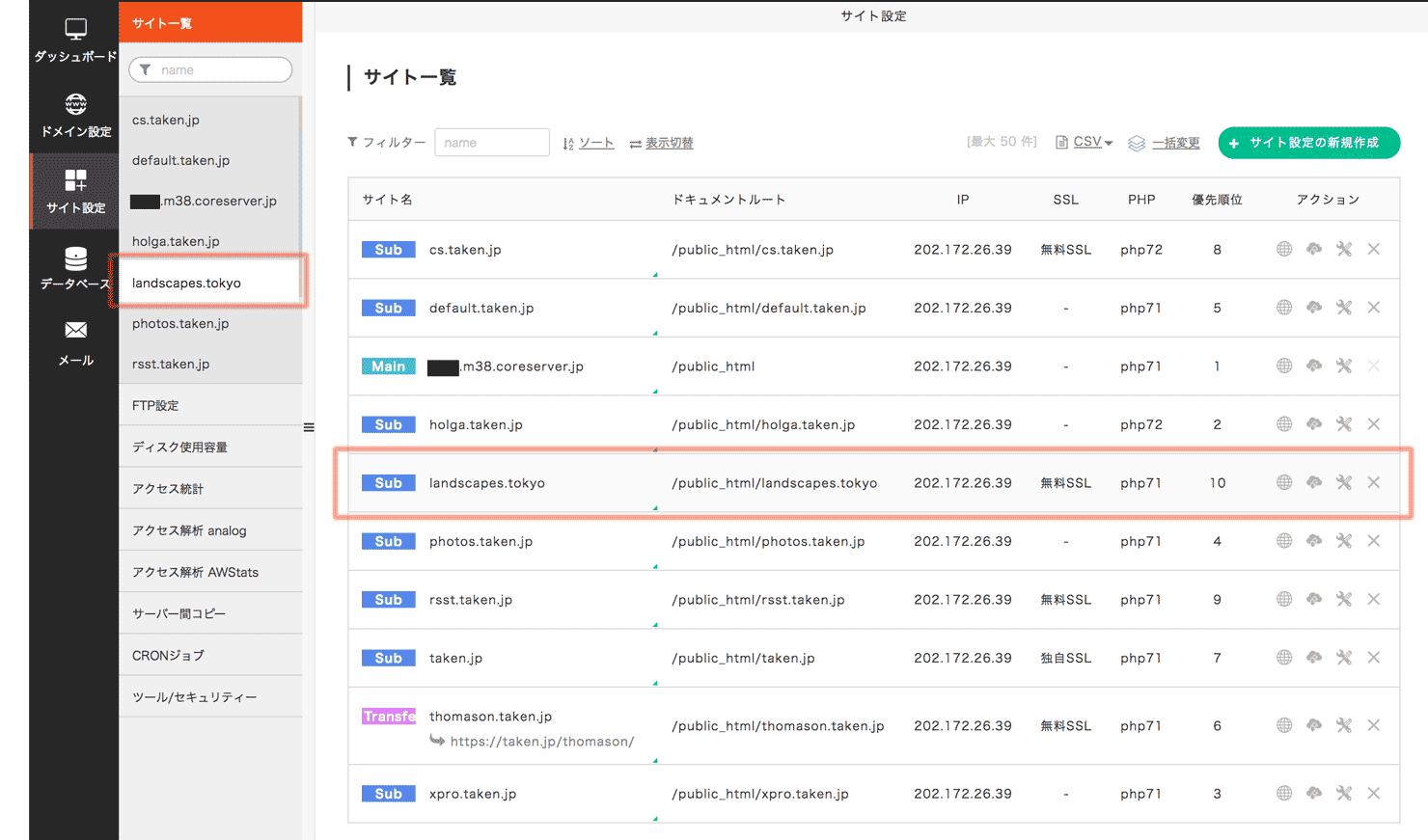This screenshot has height=840, width=1428.
Task: Open tools icon for xpro.taken.jp row
Action: click(1344, 793)
